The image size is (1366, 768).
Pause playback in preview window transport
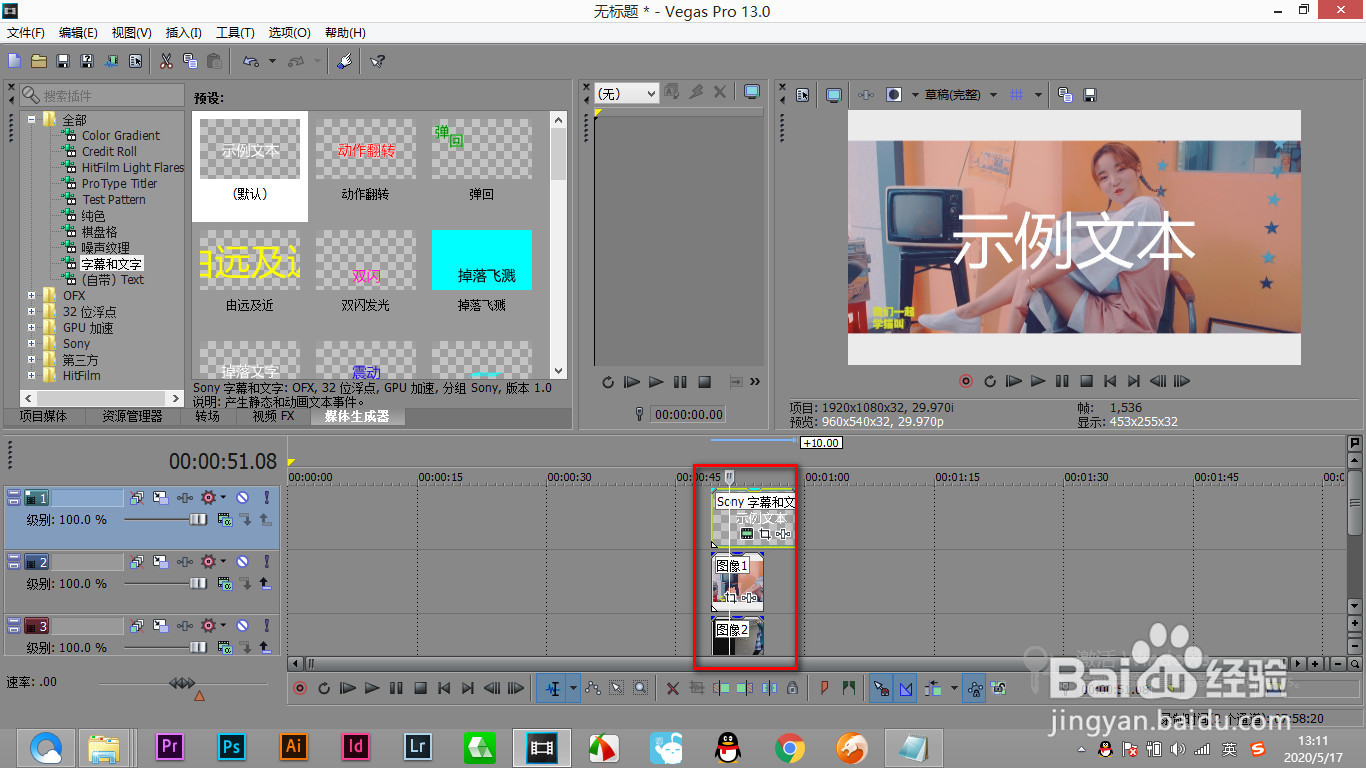pos(1062,381)
